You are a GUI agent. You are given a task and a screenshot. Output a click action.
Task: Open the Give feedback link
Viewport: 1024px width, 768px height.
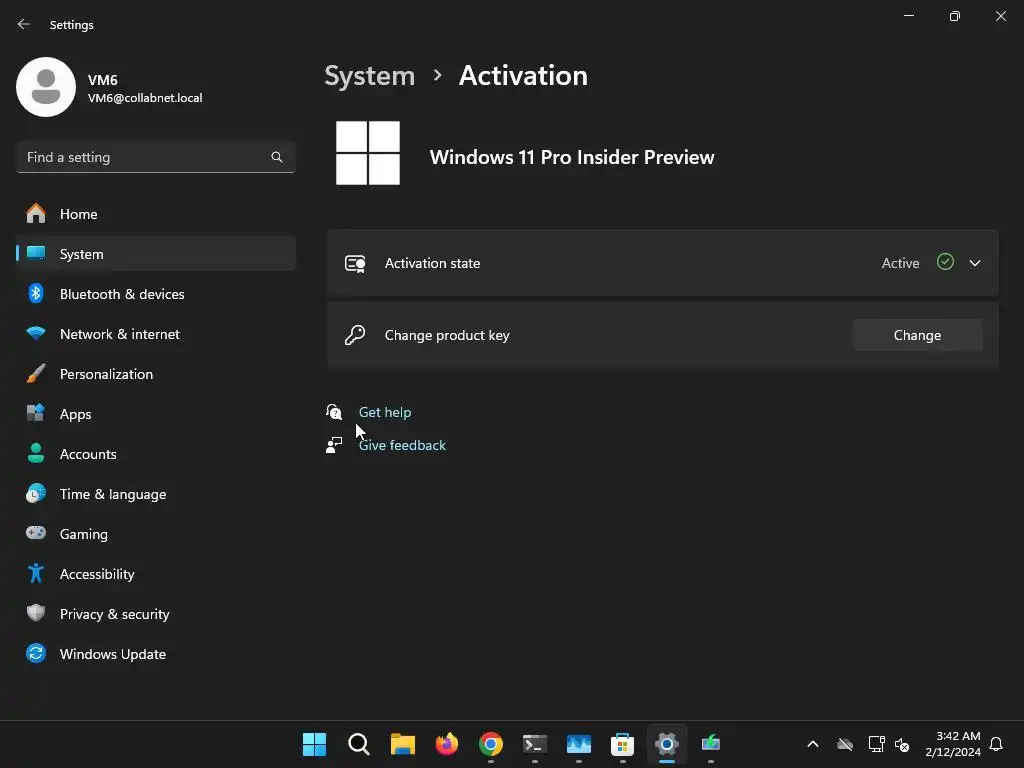point(402,445)
